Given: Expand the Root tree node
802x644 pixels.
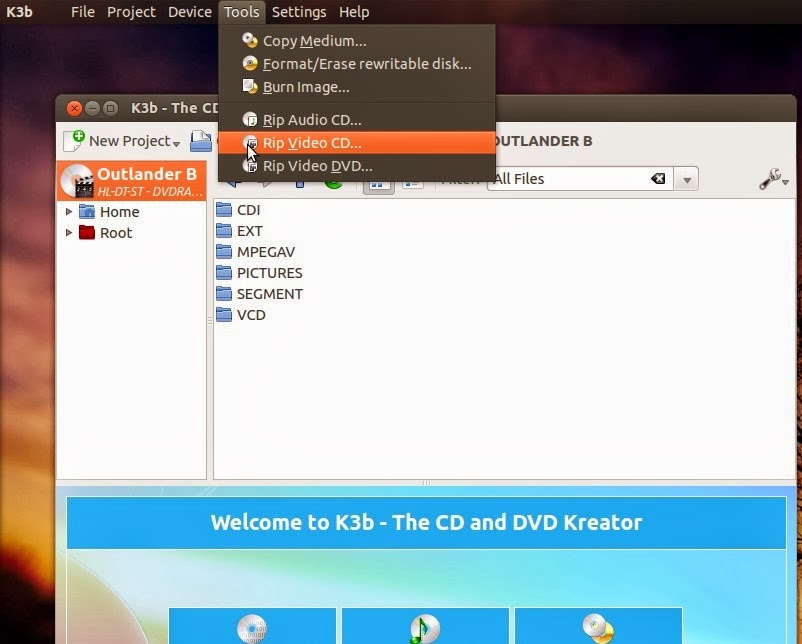Looking at the screenshot, I should pos(69,232).
